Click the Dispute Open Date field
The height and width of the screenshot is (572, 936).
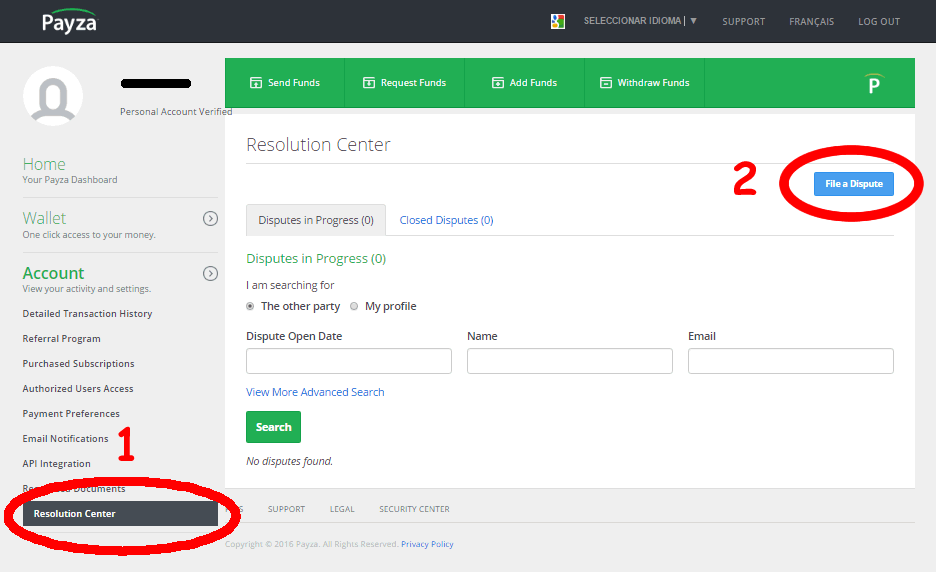(349, 361)
